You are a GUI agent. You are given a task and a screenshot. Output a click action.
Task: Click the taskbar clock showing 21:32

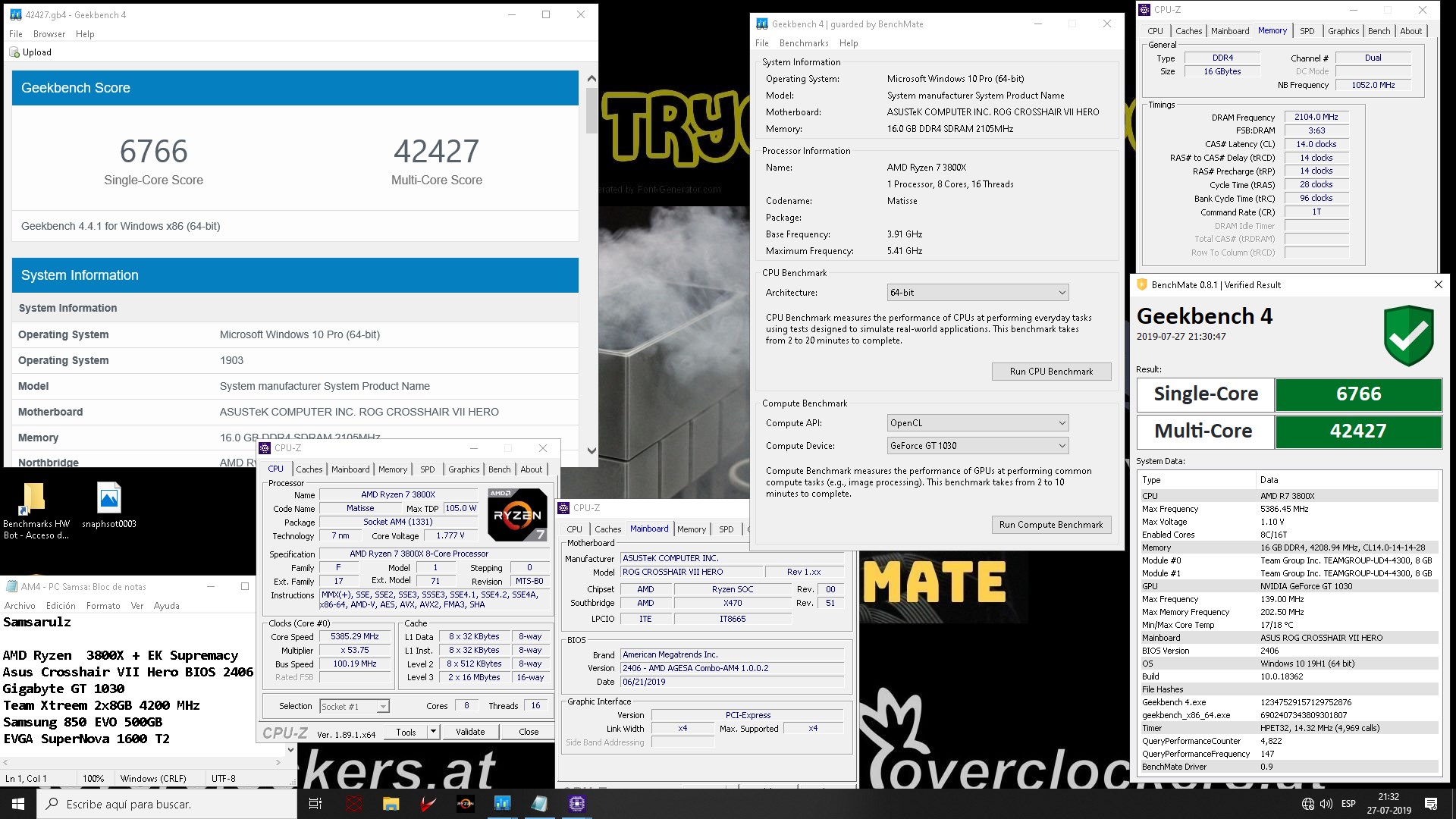pyautogui.click(x=1389, y=804)
